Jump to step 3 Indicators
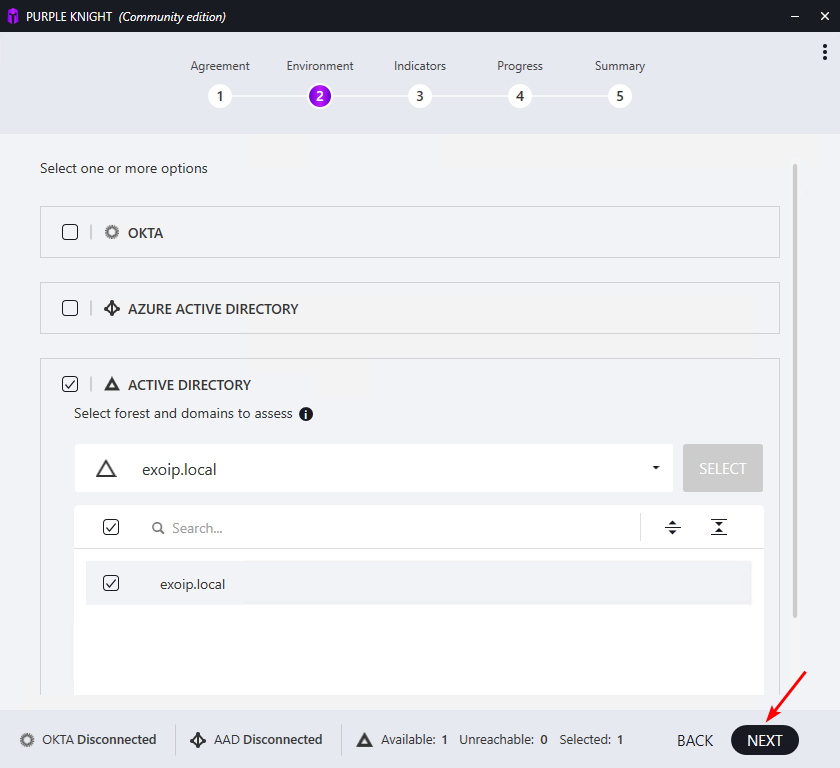840x768 pixels. 420,96
